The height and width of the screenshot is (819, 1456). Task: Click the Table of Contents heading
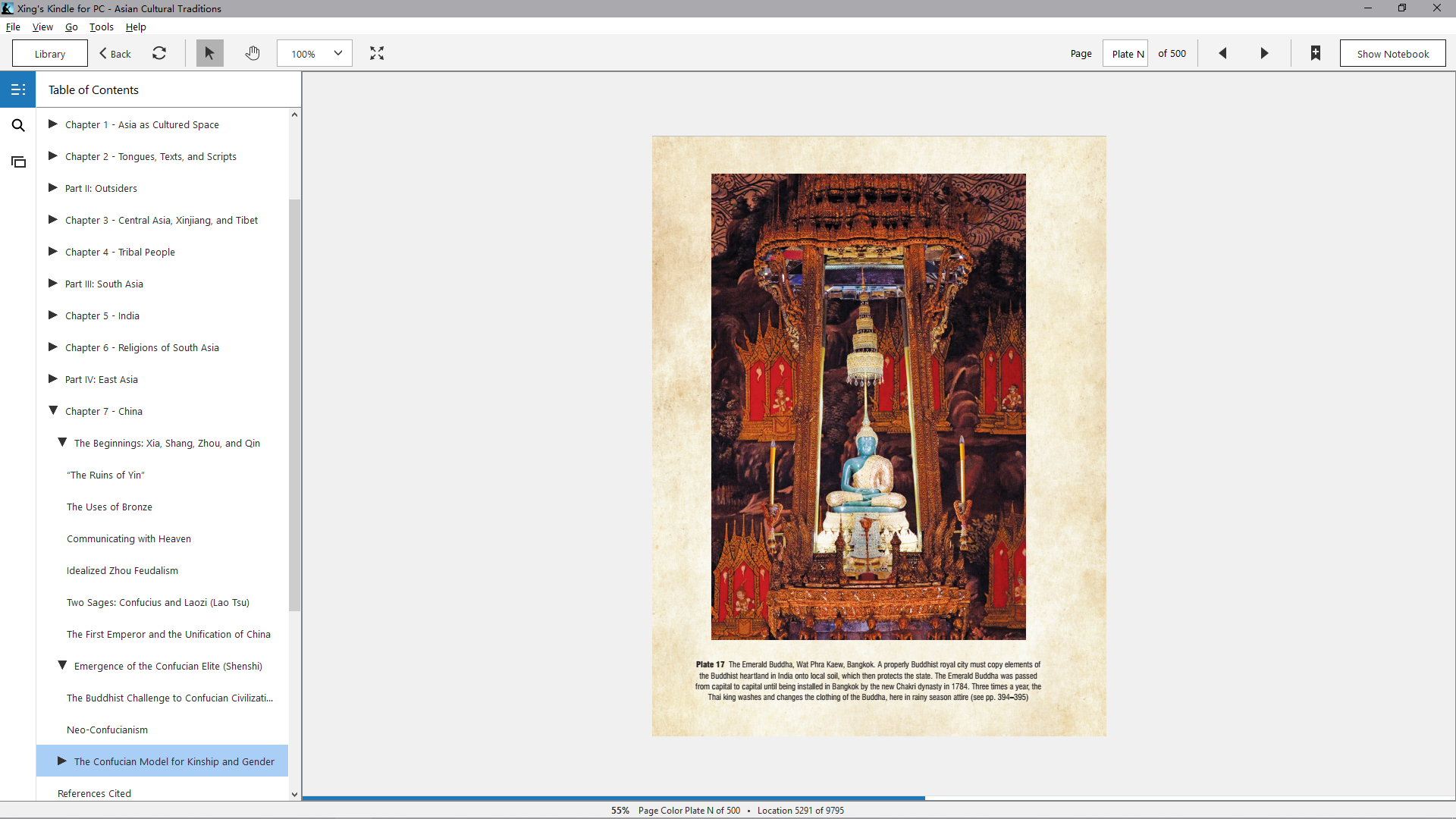[x=93, y=89]
